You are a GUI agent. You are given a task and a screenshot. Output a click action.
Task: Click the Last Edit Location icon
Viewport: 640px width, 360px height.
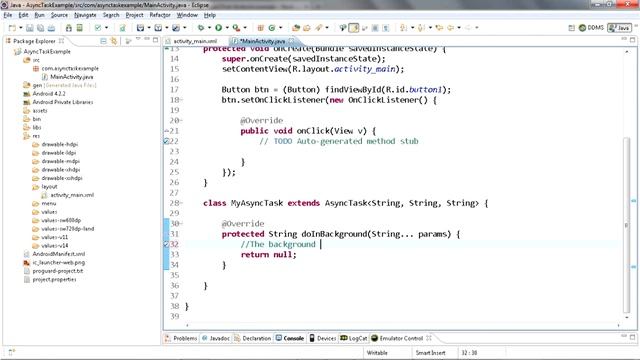click(x=439, y=28)
